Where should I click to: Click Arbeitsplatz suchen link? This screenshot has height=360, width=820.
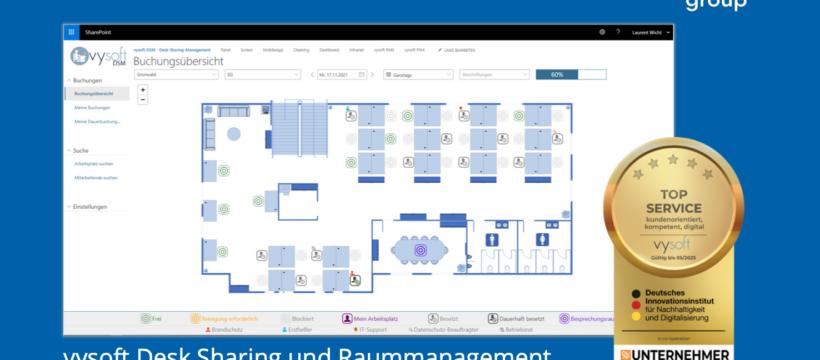(93, 164)
